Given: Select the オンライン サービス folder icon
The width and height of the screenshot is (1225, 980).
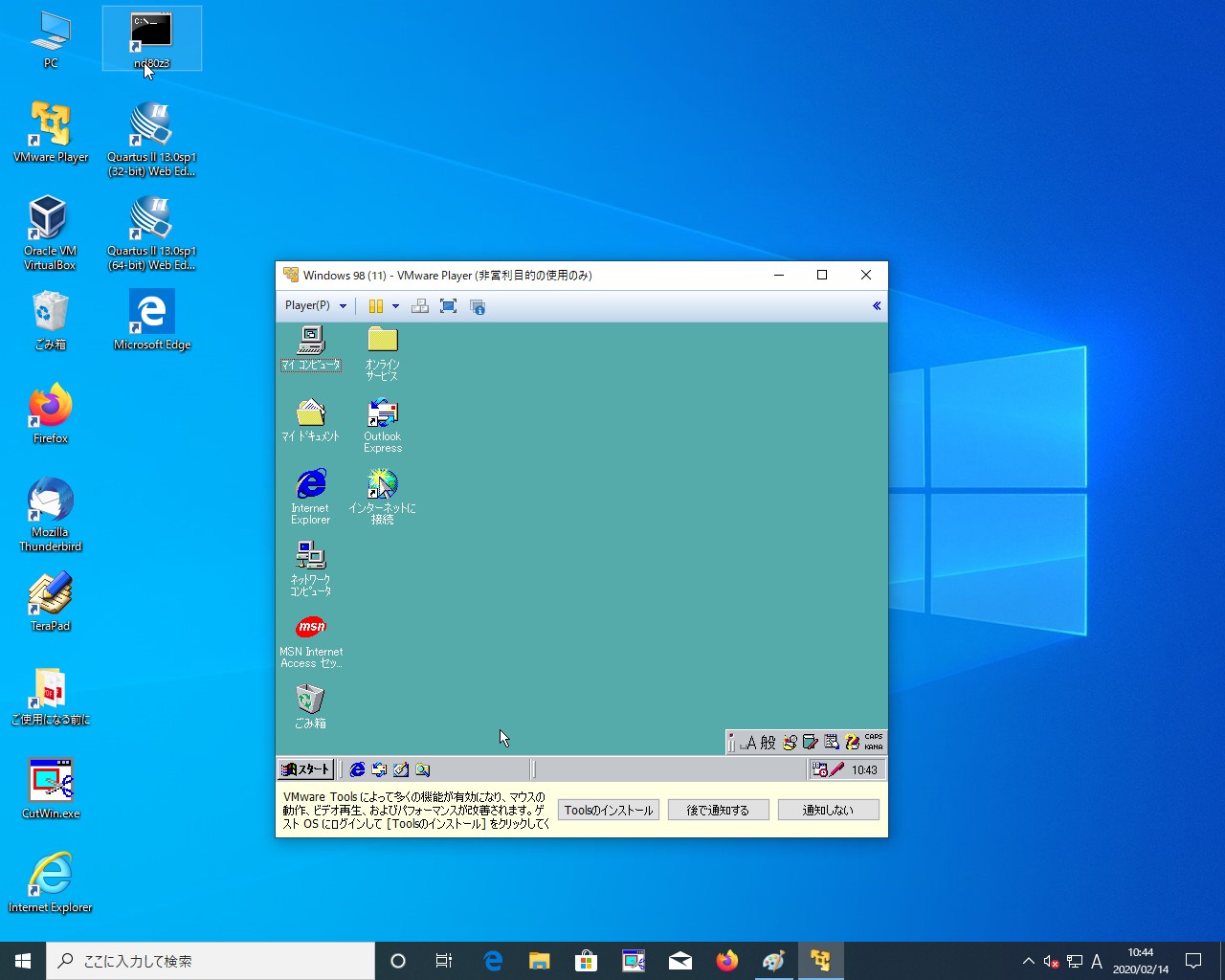Looking at the screenshot, I should coord(382,353).
